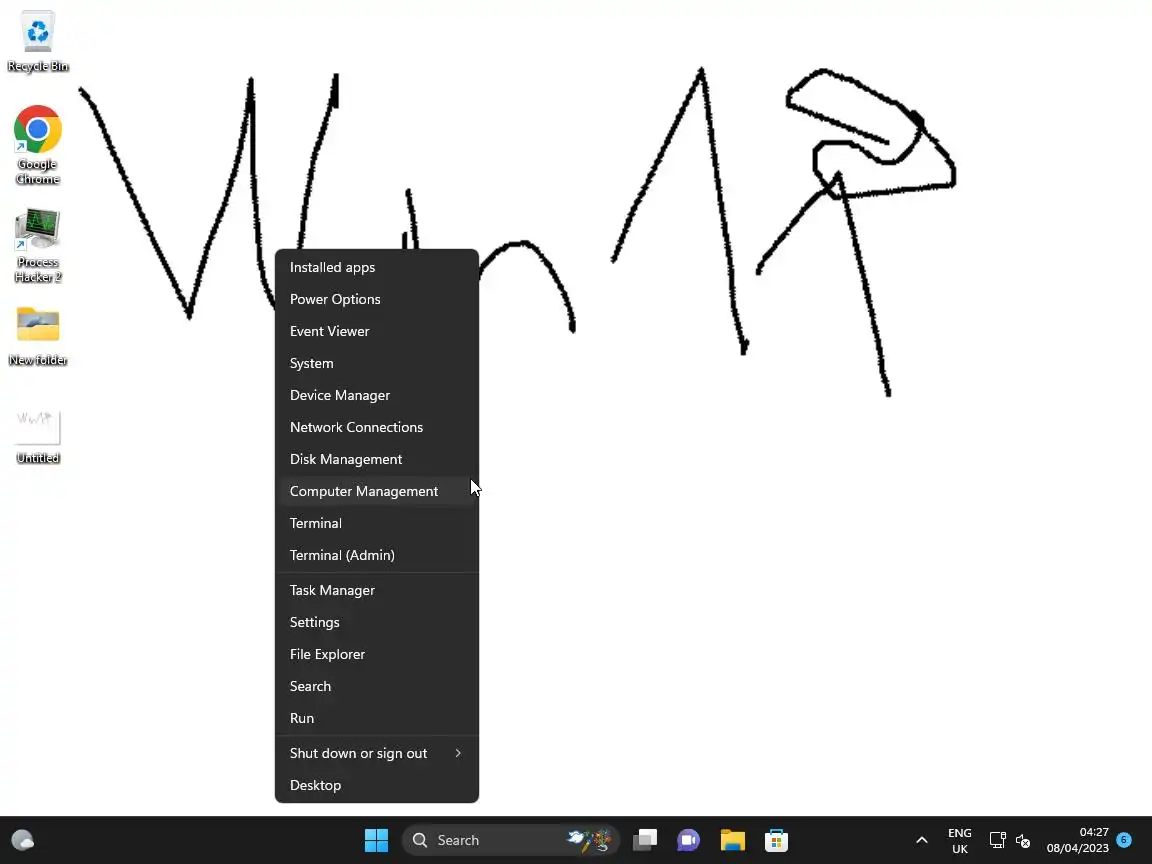This screenshot has width=1152, height=864.
Task: Open Device Manager from the menu
Action: (x=377, y=395)
